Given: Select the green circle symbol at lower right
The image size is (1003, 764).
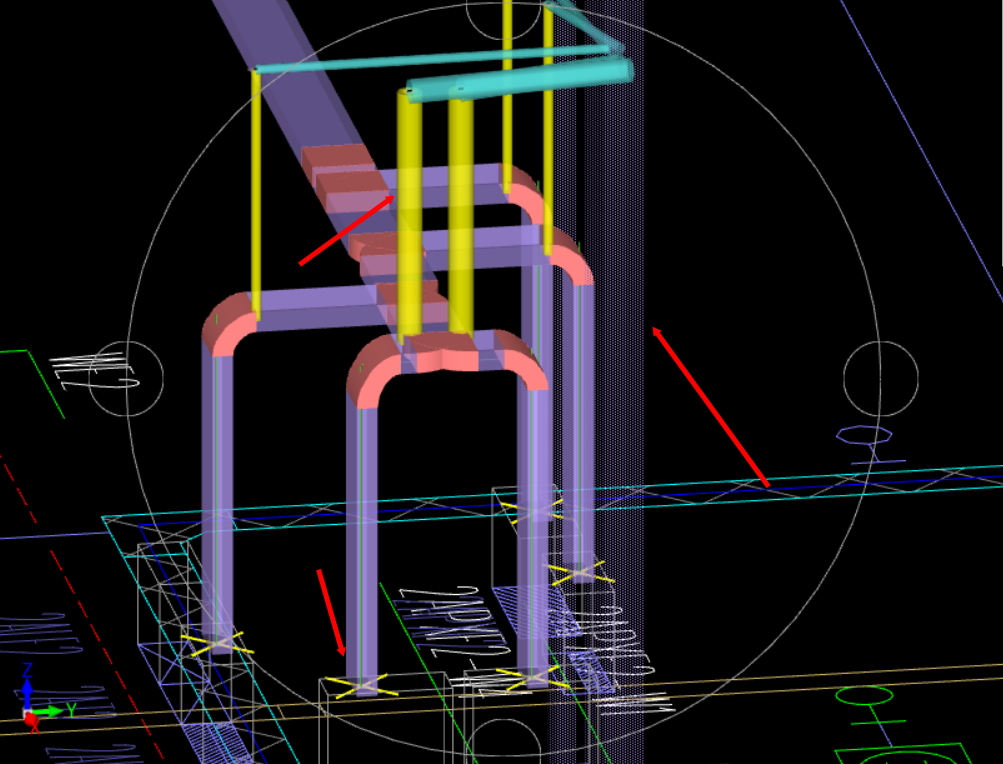Looking at the screenshot, I should (864, 696).
